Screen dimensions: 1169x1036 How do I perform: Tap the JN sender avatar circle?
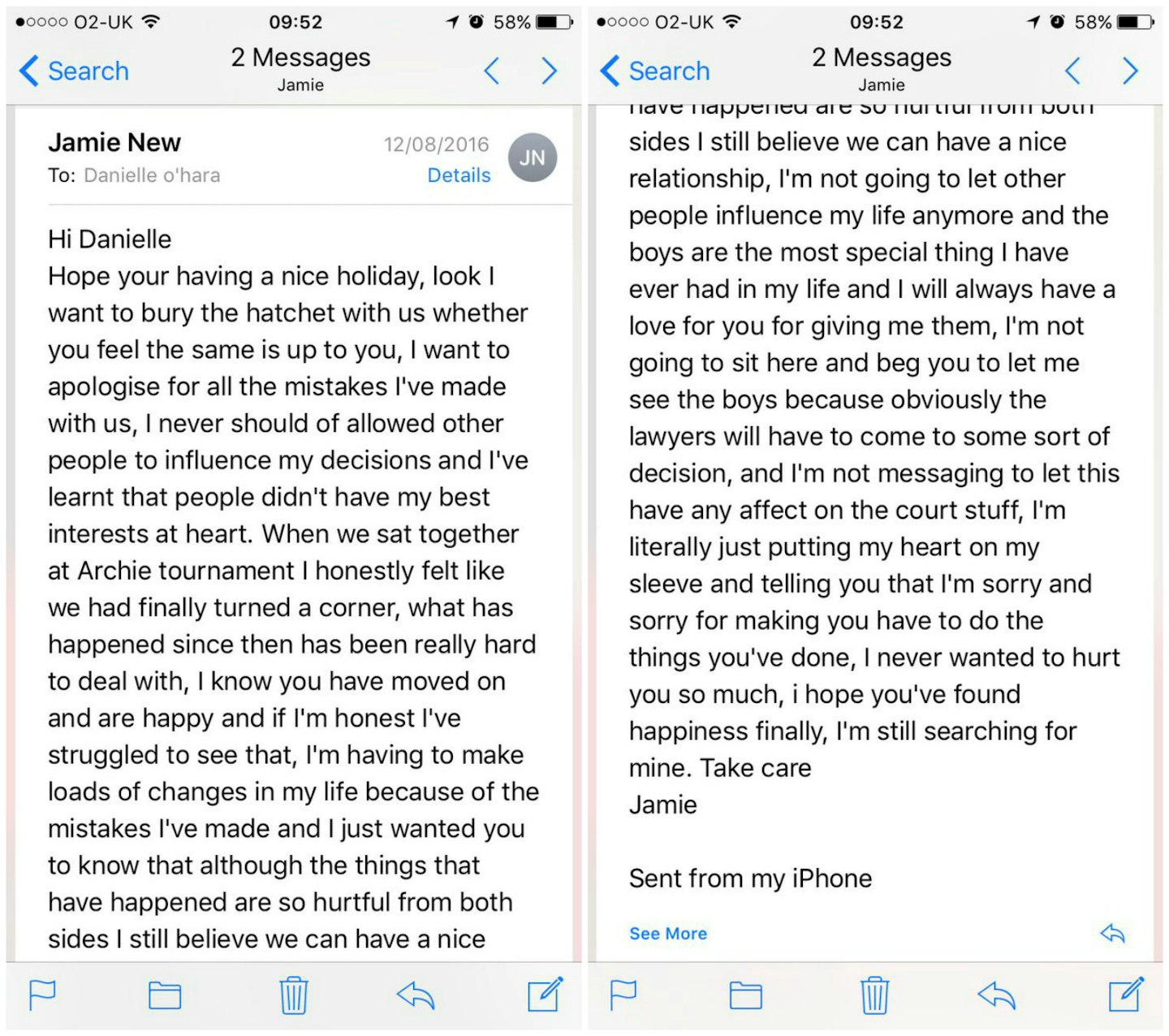[533, 158]
